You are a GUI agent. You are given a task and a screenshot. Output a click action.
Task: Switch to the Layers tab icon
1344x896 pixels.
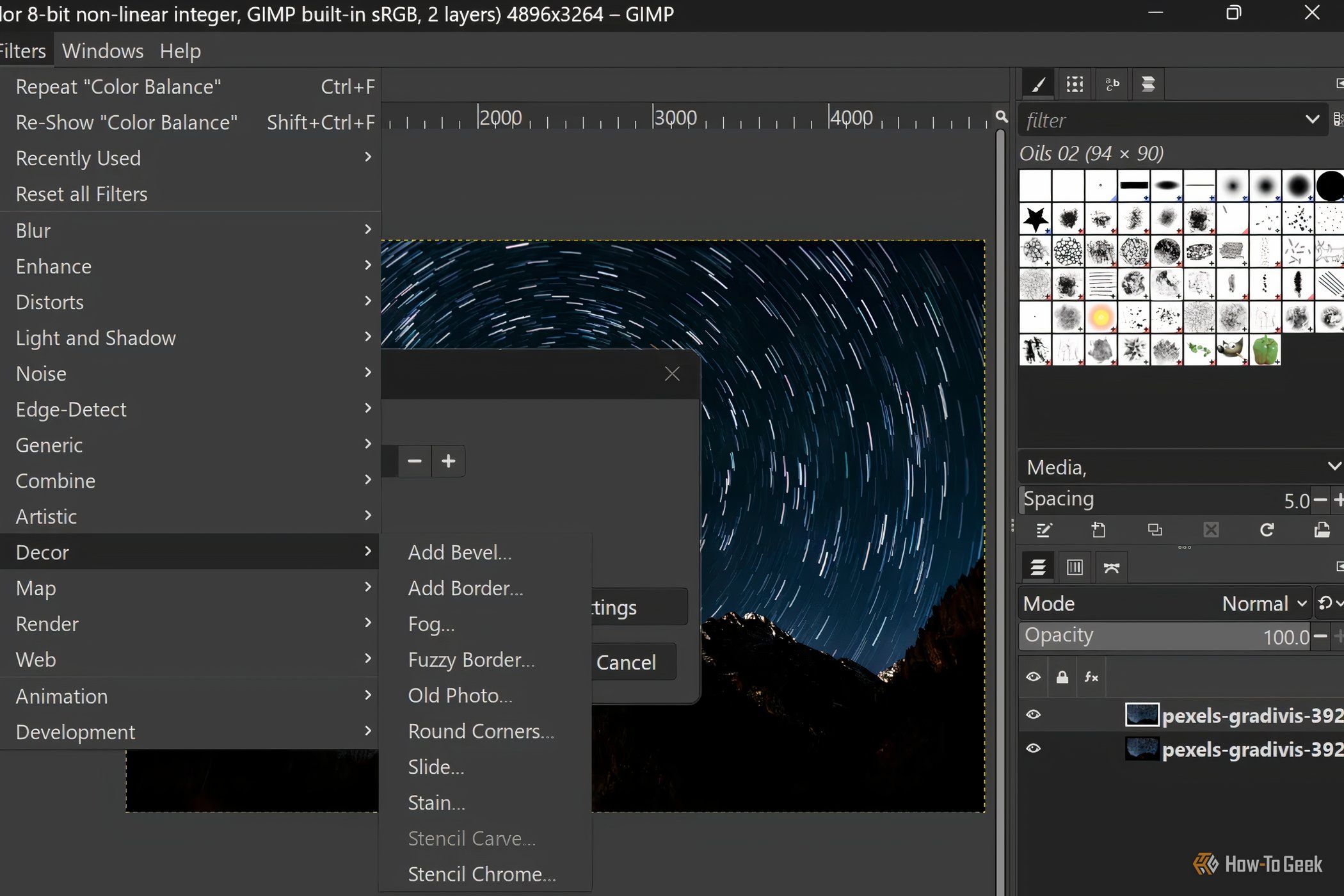[1038, 567]
